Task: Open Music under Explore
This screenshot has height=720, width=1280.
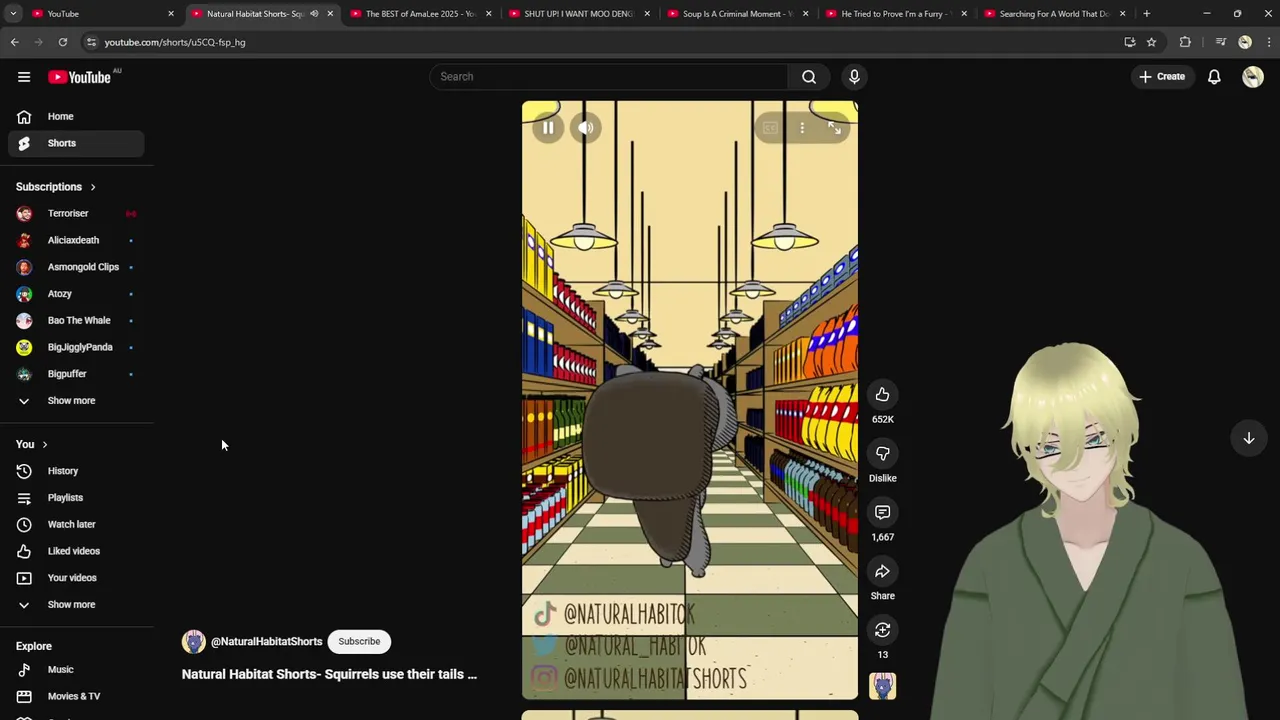Action: [x=76, y=670]
